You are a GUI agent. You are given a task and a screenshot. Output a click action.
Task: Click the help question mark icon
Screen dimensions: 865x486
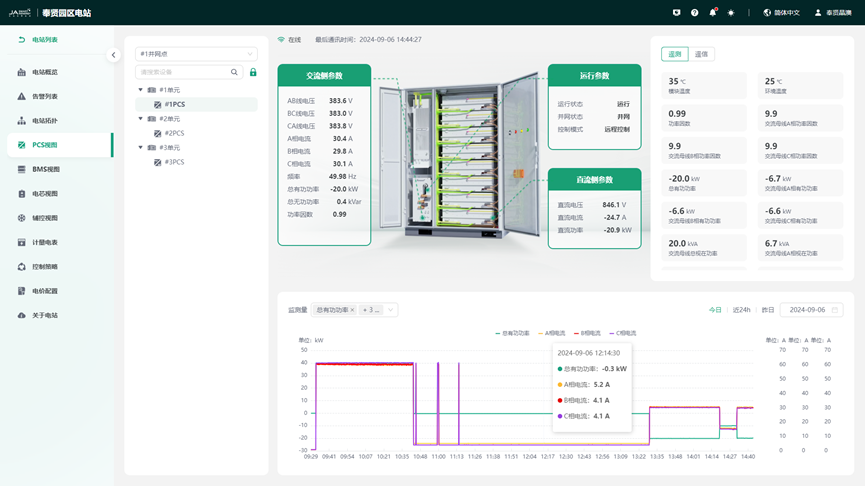click(x=695, y=13)
